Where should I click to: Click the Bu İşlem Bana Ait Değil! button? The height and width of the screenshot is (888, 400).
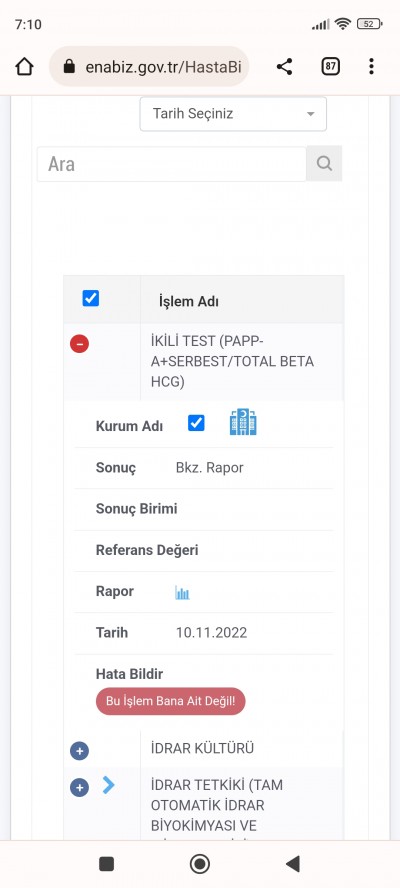point(171,701)
